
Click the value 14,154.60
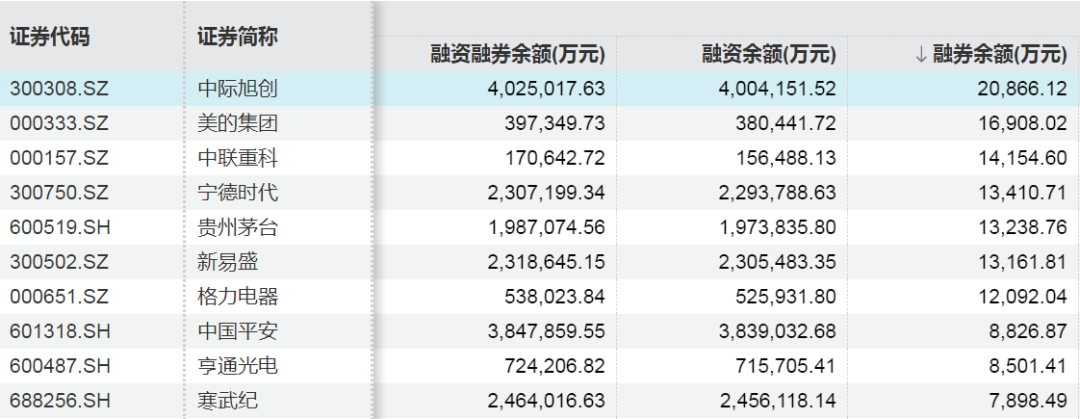(x=1022, y=158)
